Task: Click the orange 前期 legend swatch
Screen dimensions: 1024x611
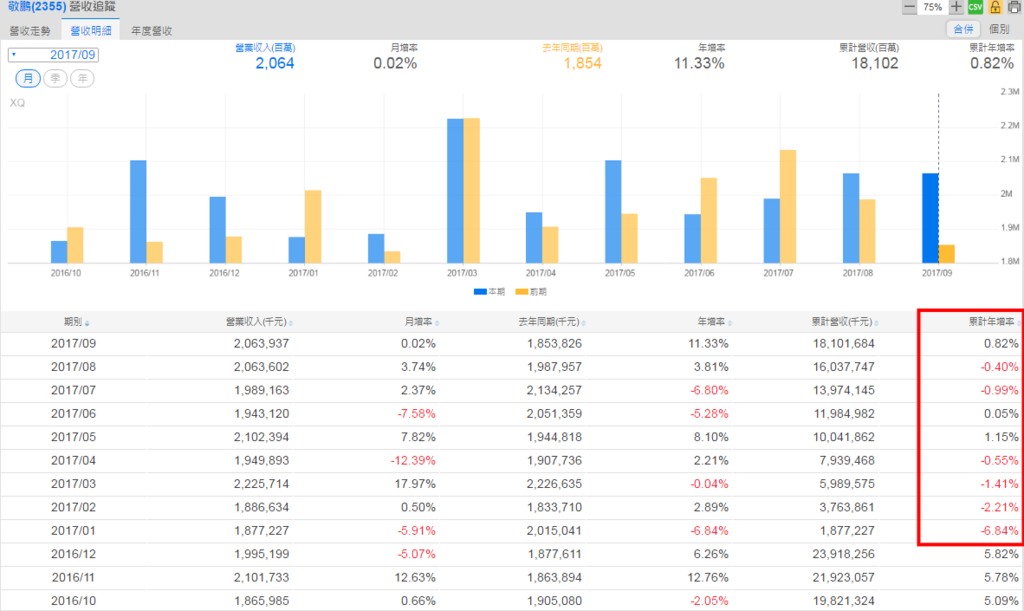Action: tap(522, 292)
